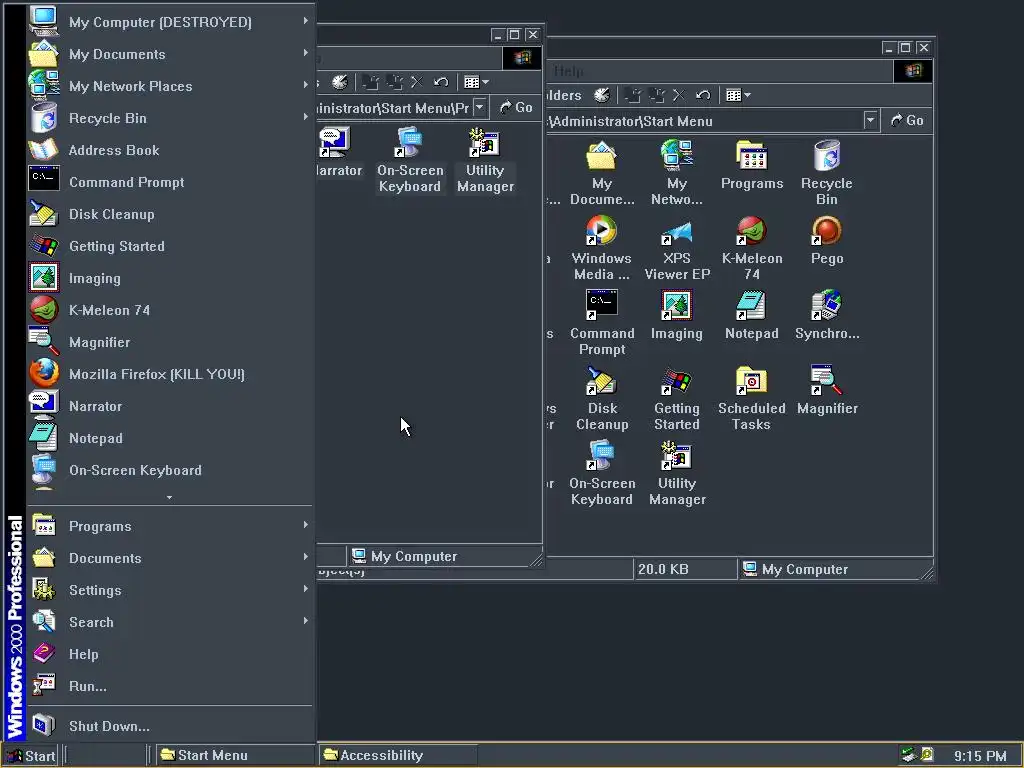Viewport: 1024px width, 768px height.
Task: Click Delete in Accessibility window toolbar
Action: click(417, 82)
